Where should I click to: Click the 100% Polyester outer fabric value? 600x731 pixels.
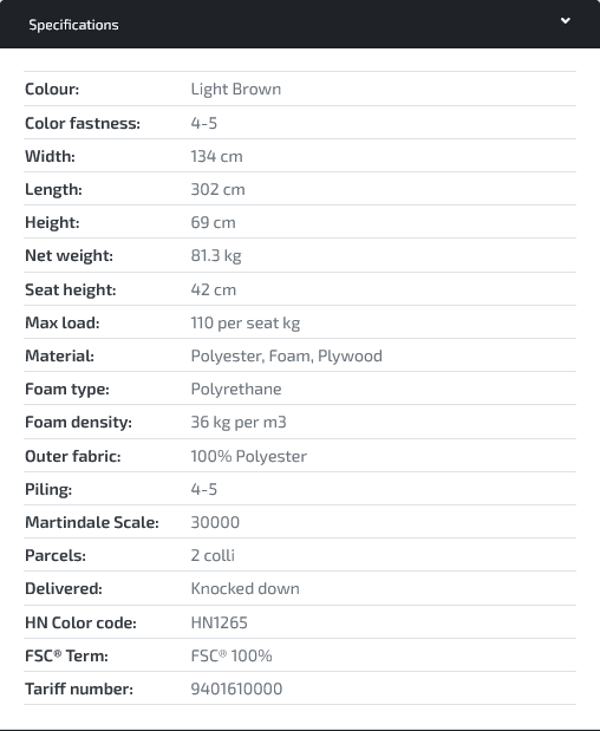click(x=249, y=456)
